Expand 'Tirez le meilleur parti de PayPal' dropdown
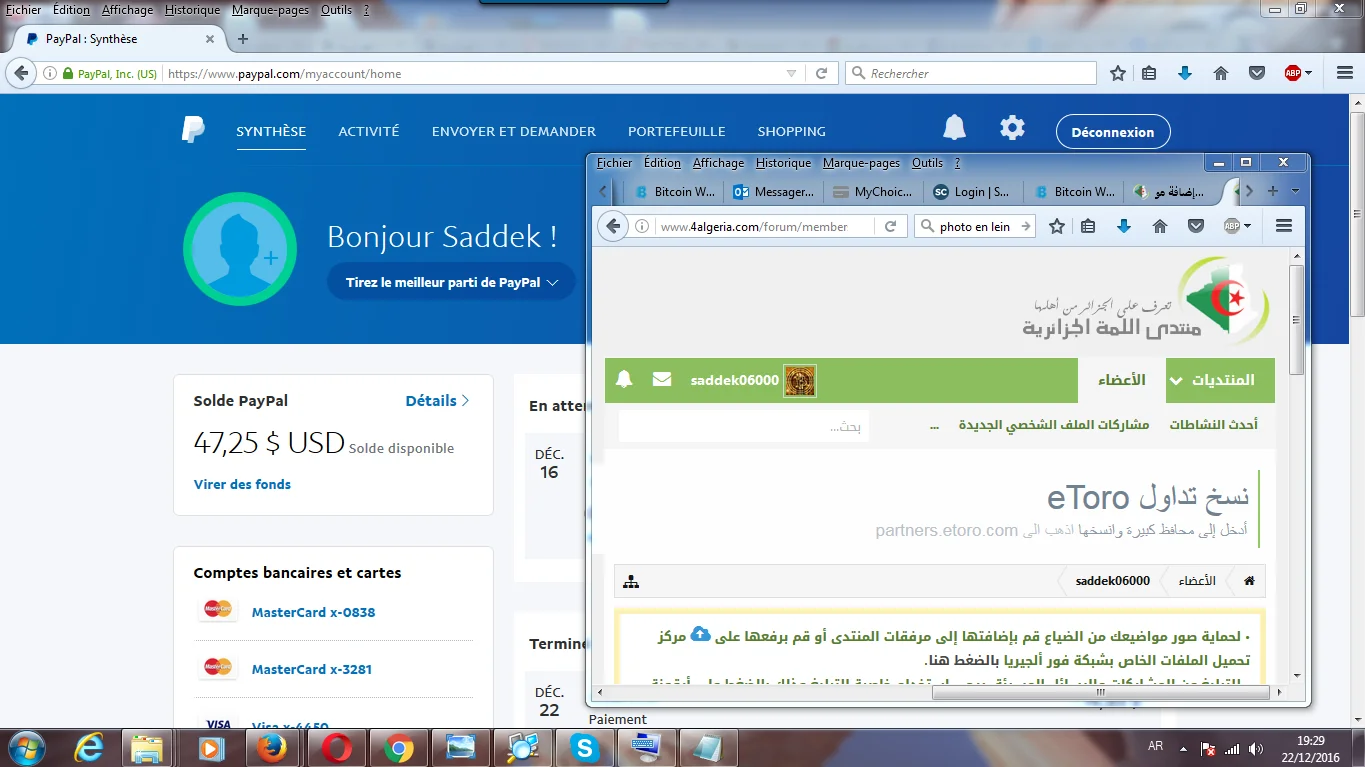This screenshot has height=767, width=1365. click(x=451, y=283)
